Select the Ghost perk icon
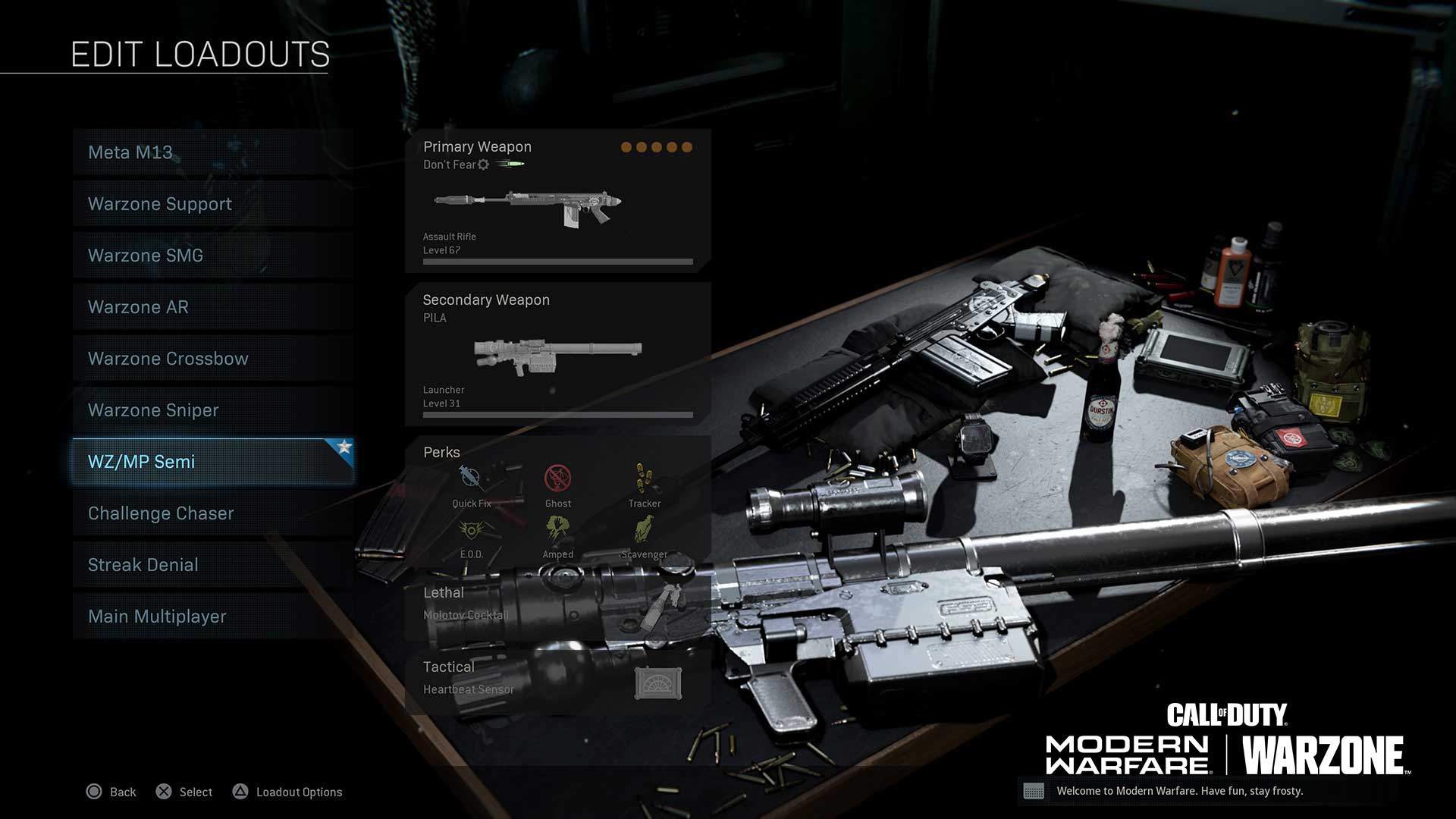The width and height of the screenshot is (1456, 819). click(557, 483)
